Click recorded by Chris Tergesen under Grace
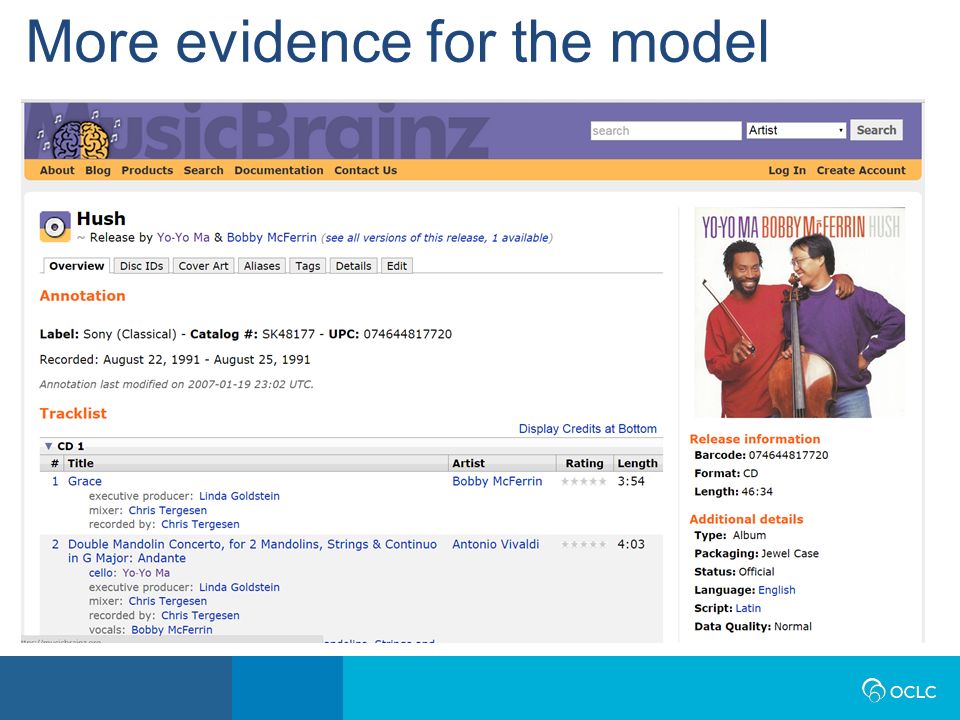This screenshot has height=720, width=960. coord(200,524)
